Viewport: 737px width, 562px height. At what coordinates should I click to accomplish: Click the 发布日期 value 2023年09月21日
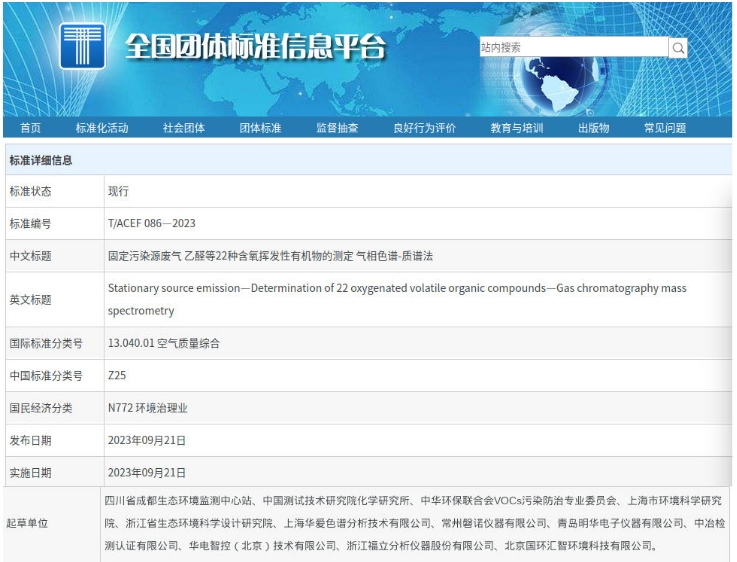[147, 440]
